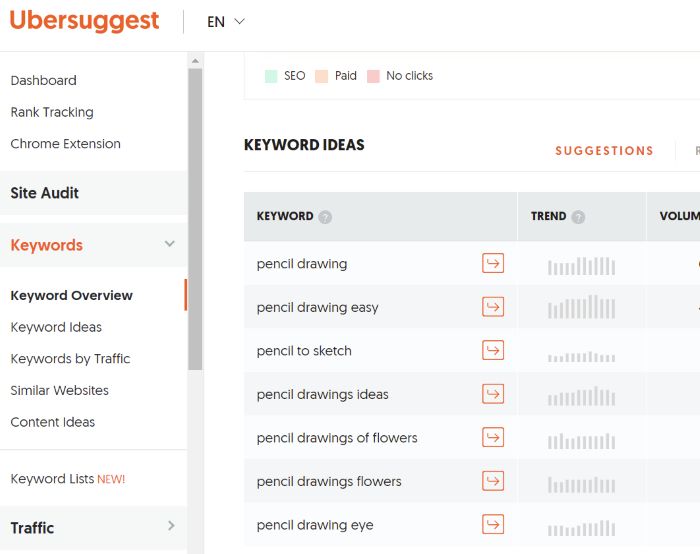Click trend chart for 'pencil drawings flowers'
Screen dimensions: 700x554
pos(581,485)
